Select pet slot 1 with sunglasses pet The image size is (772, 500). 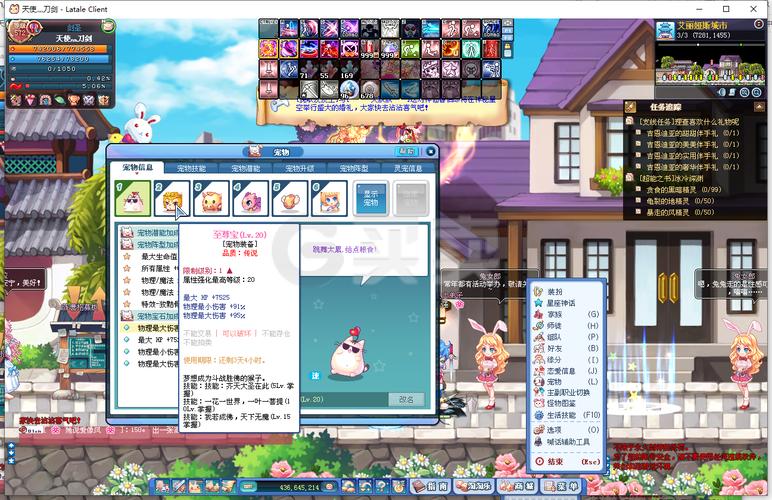pos(133,198)
